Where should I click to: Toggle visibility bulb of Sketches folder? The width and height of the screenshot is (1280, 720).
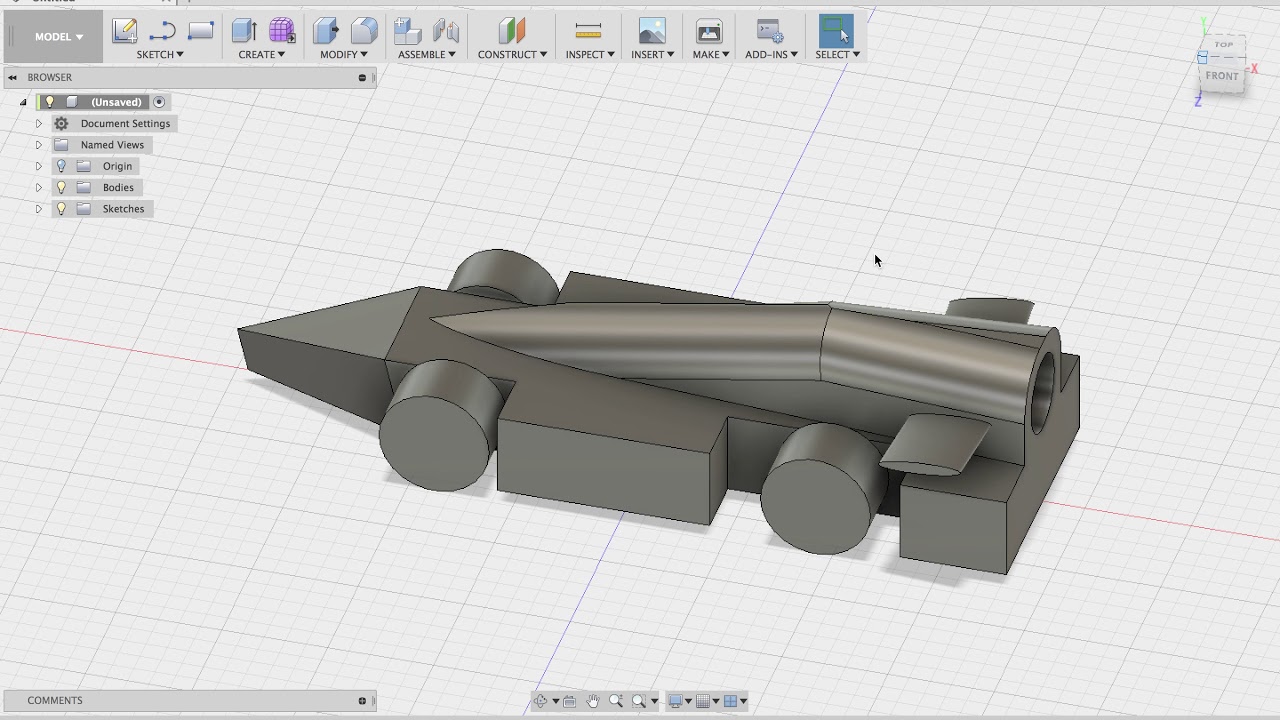tap(61, 209)
